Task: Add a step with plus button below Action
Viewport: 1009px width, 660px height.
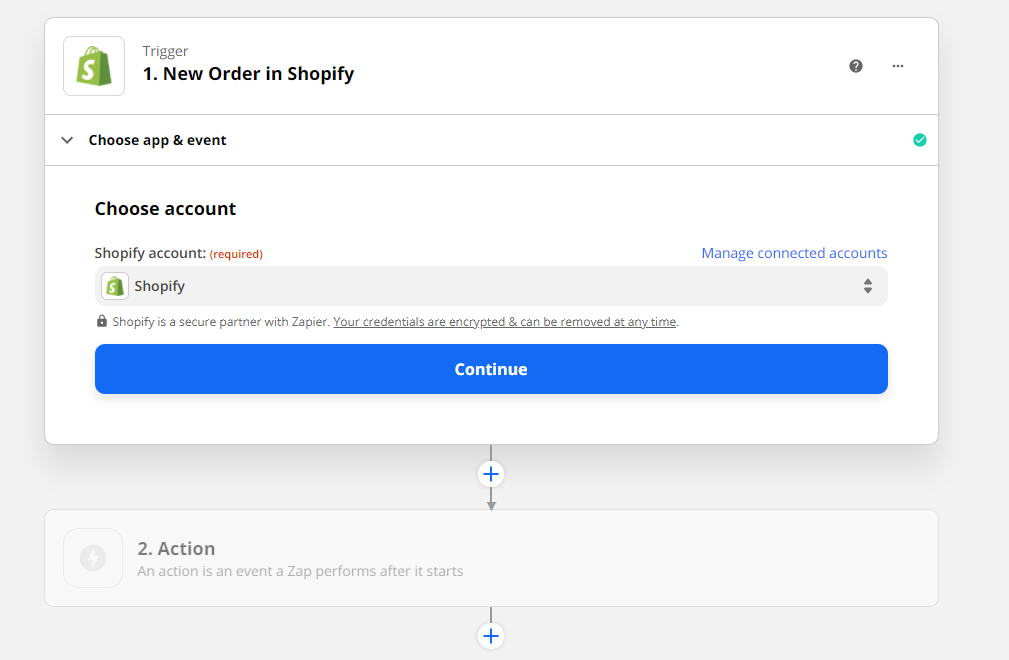Action: click(491, 636)
